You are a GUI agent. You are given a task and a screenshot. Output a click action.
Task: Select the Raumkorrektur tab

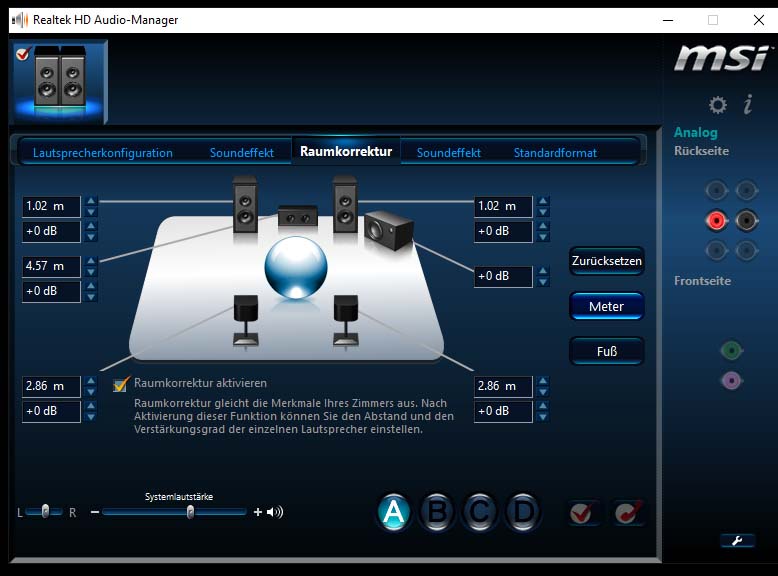pos(346,151)
